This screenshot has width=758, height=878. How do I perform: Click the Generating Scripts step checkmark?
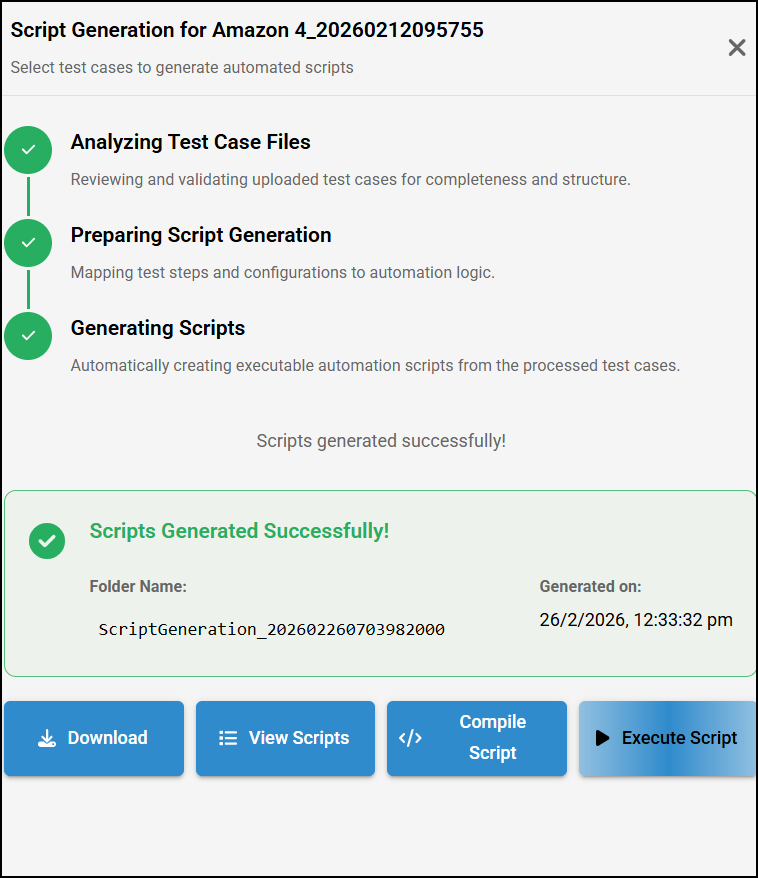pos(28,336)
